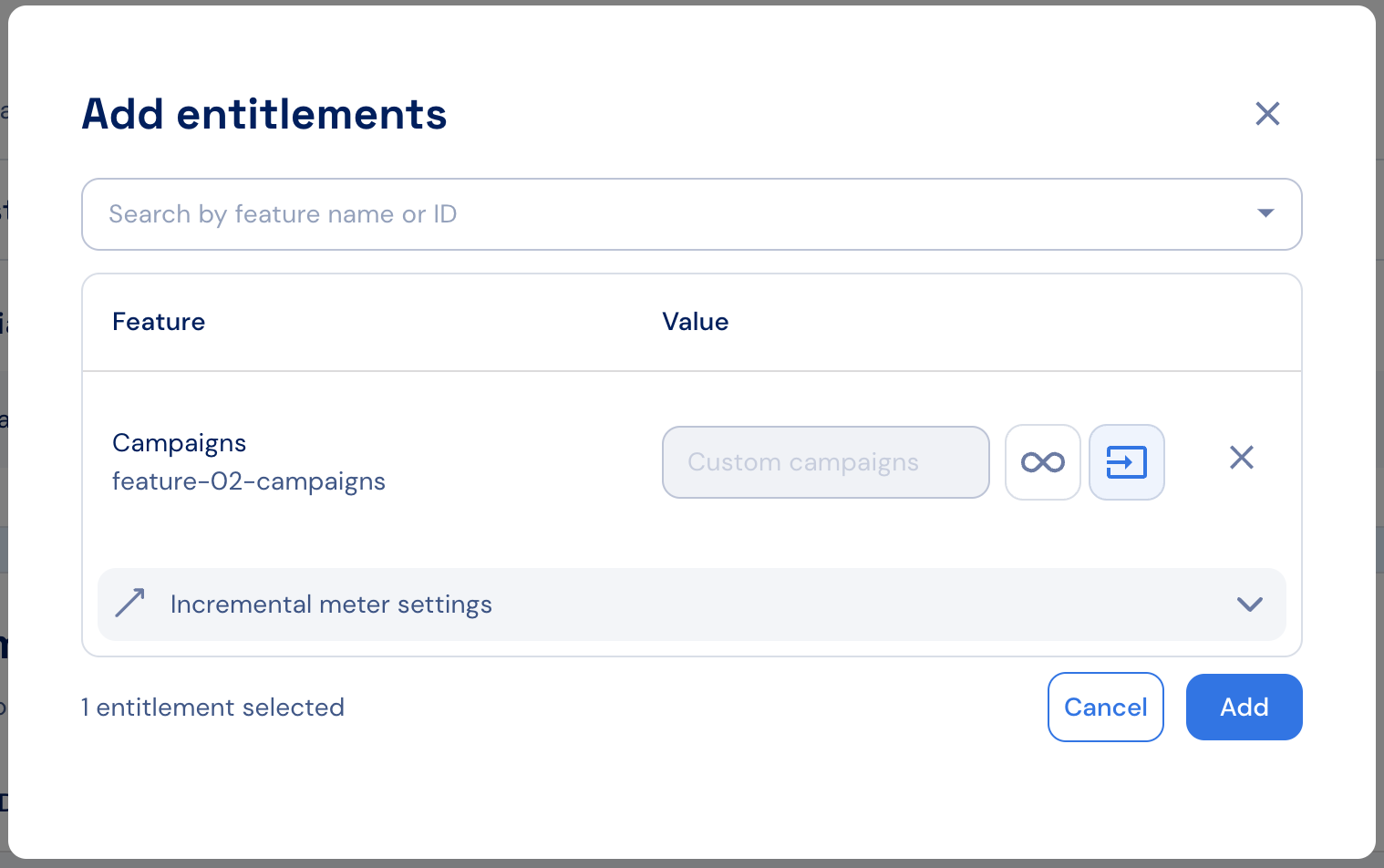Remove the Campaigns entitlement row
The width and height of the screenshot is (1384, 868).
[x=1242, y=458]
